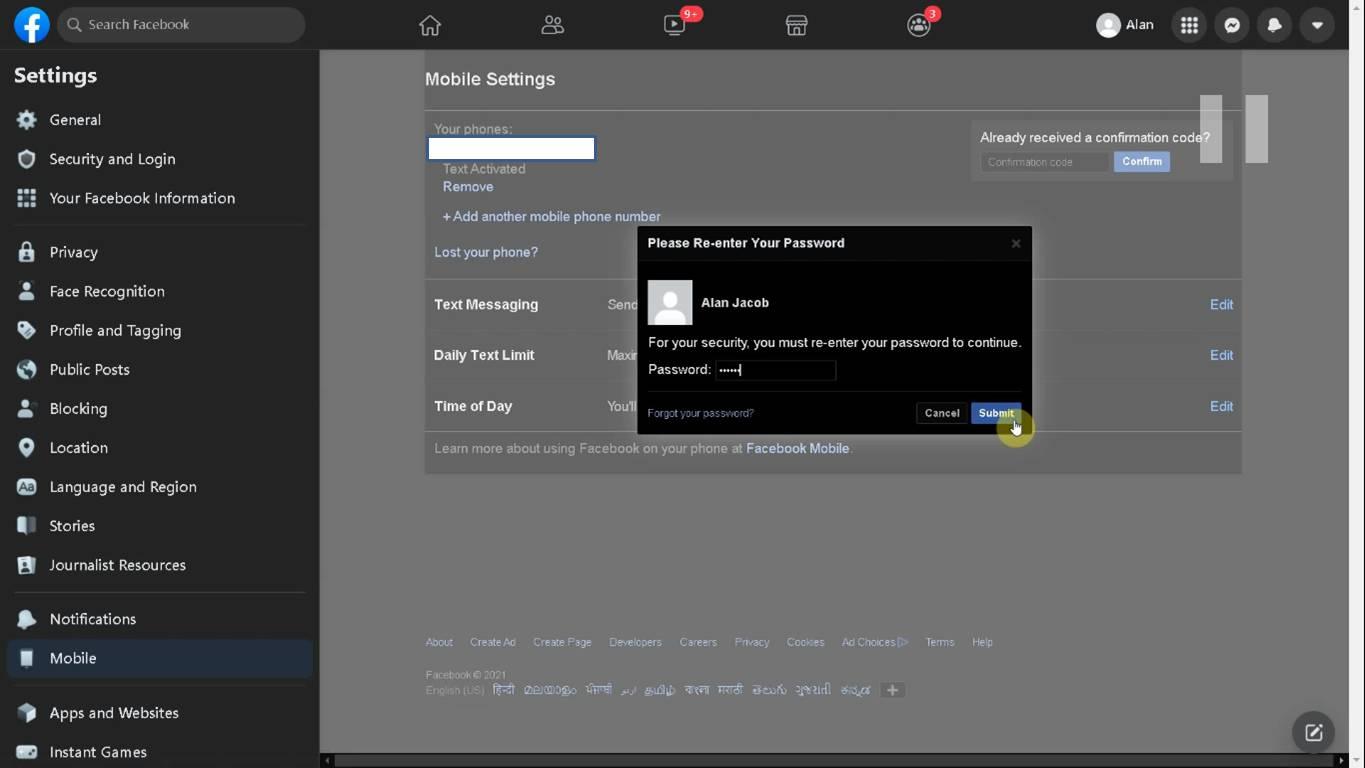The image size is (1365, 768).
Task: Open Notifications settings
Action: (x=160, y=619)
